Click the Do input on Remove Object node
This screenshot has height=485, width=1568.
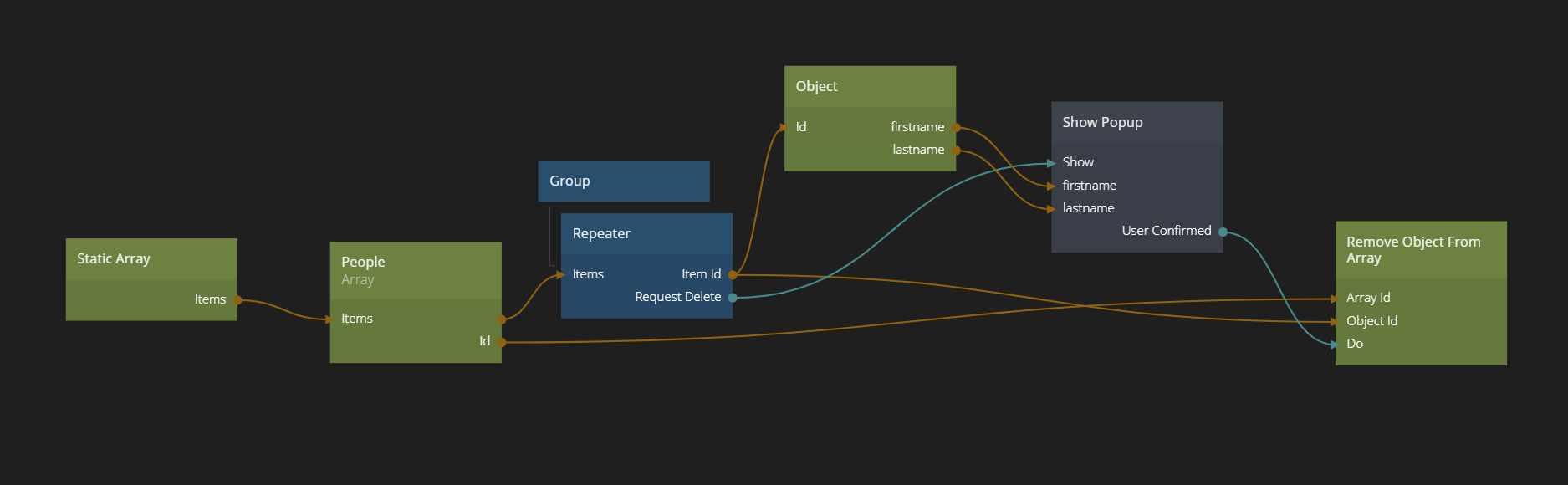(1336, 345)
